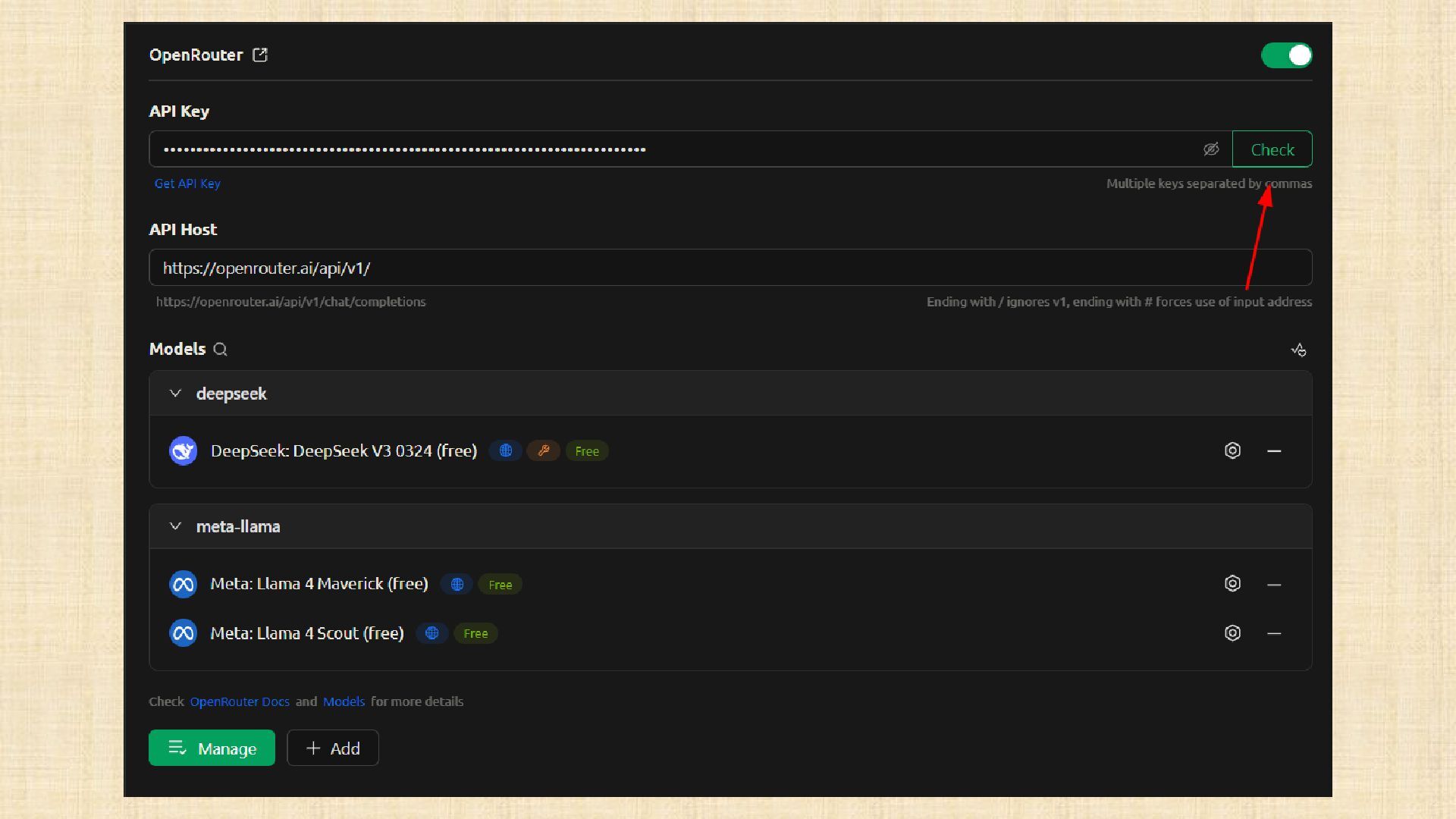Click the 'Ending with / ignores v1' hint
Viewport: 1456px width, 819px height.
click(x=1119, y=302)
